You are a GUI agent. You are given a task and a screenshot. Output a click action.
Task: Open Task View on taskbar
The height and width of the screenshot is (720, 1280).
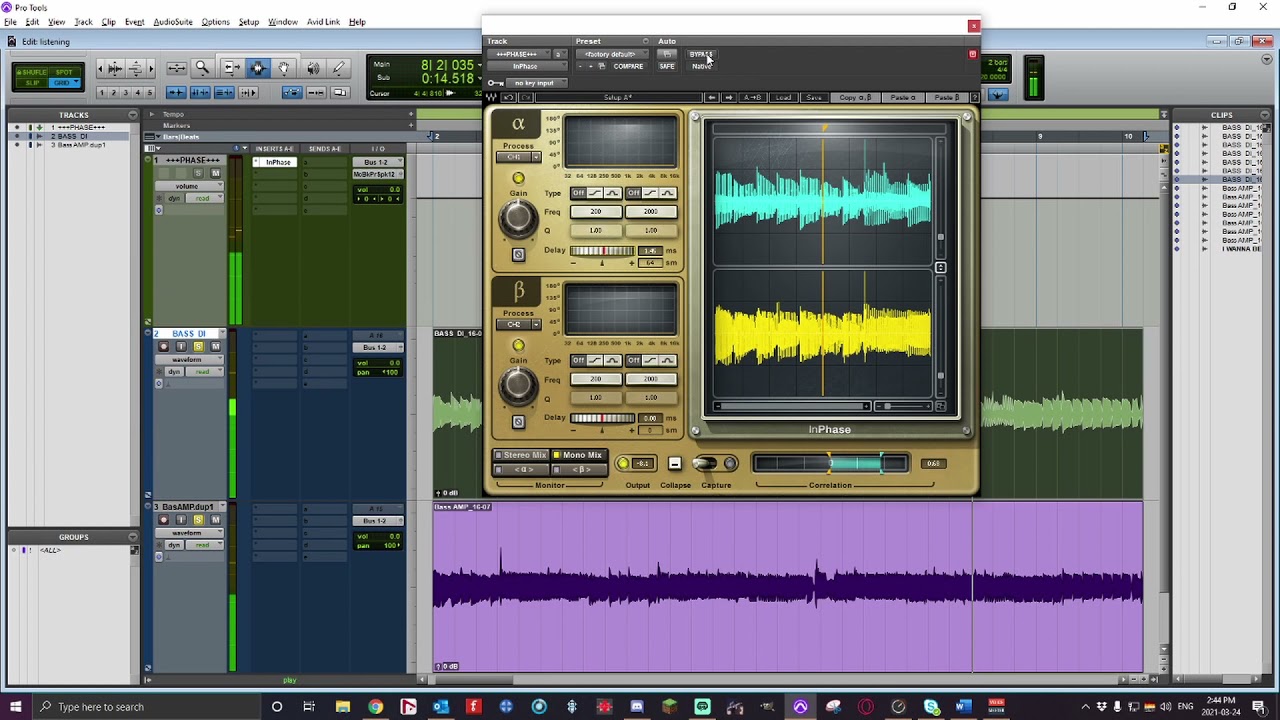[x=309, y=707]
